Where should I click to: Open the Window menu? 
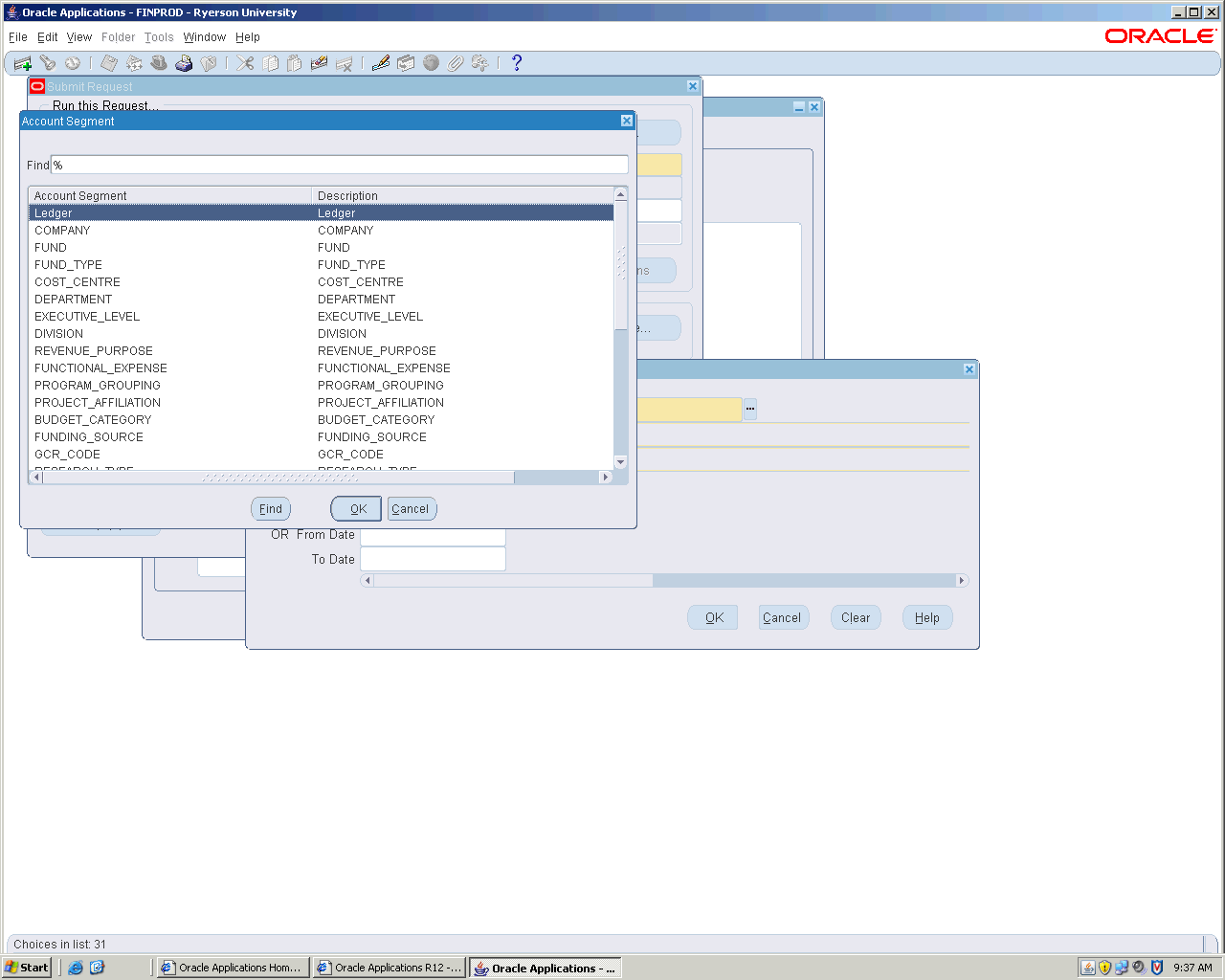tap(204, 37)
